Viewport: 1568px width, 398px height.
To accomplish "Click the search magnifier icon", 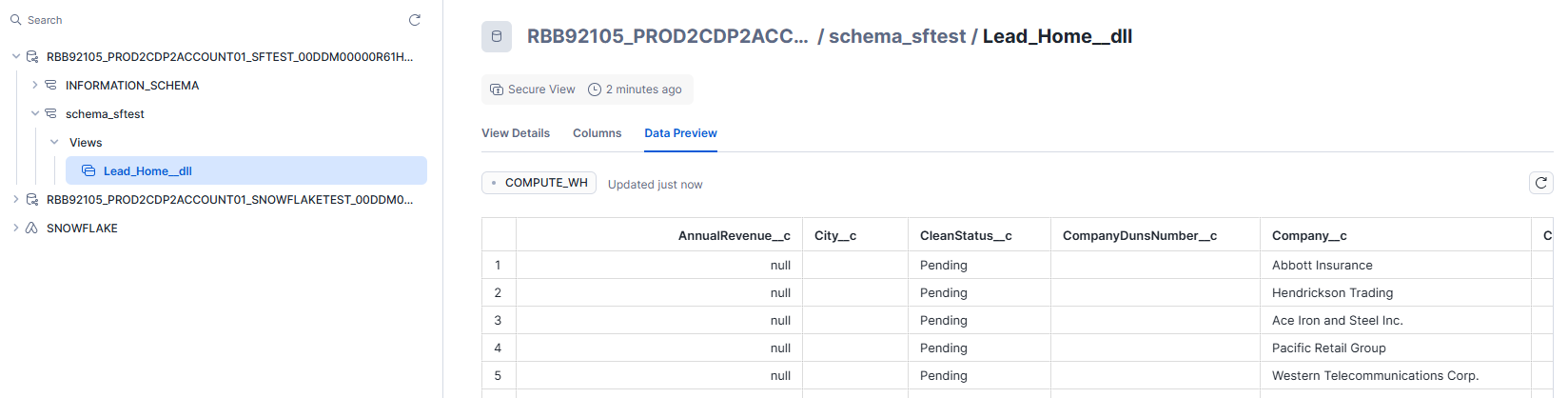I will 15,20.
